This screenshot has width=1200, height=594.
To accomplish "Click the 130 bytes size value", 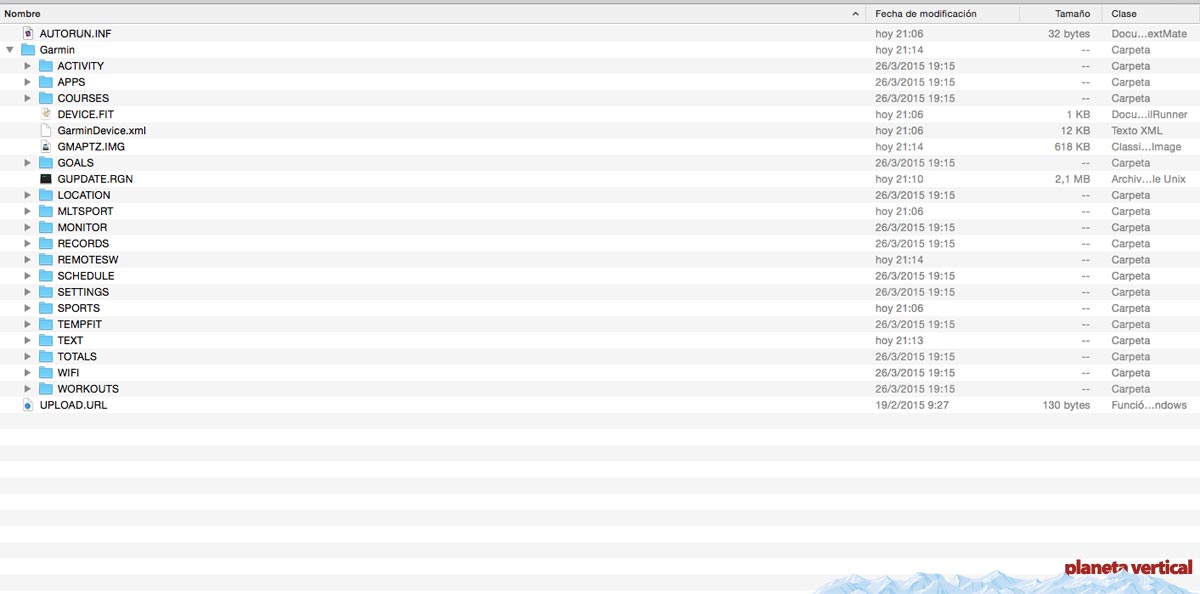I will point(1066,405).
